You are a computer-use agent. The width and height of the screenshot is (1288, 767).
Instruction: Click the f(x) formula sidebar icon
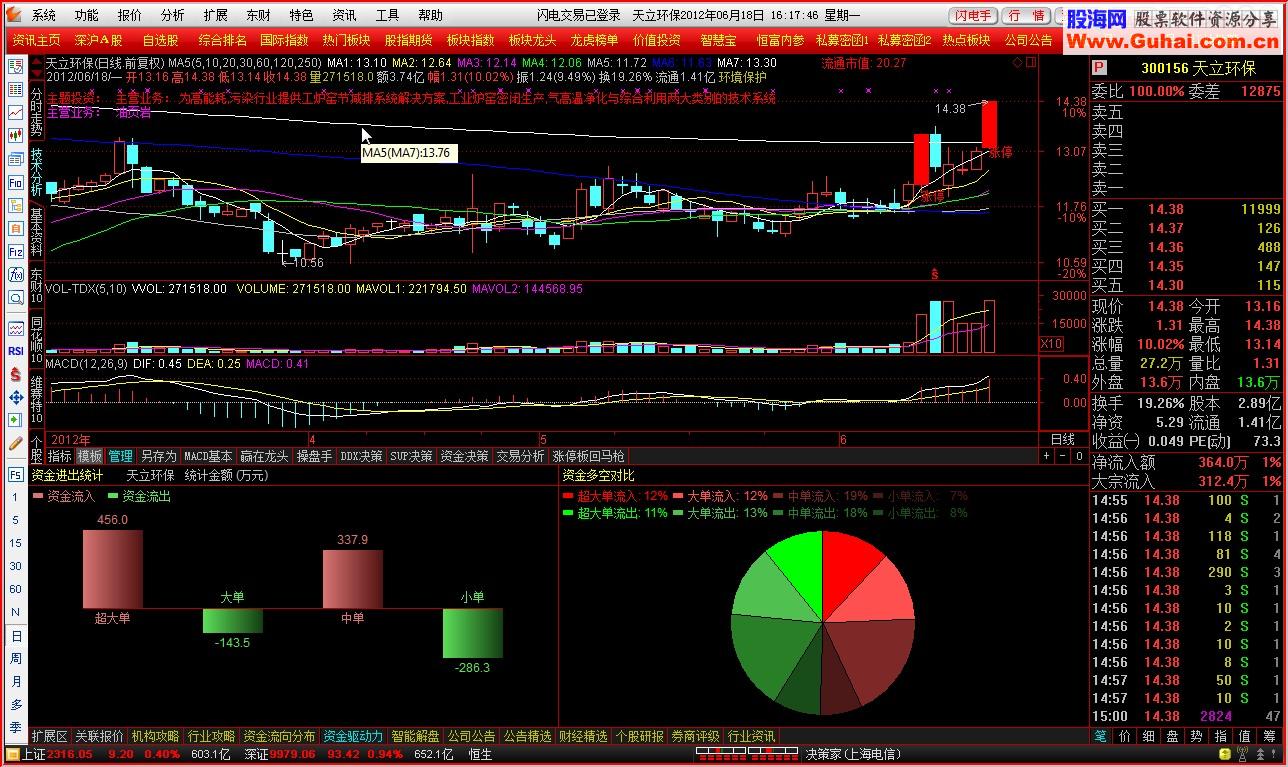pos(16,274)
